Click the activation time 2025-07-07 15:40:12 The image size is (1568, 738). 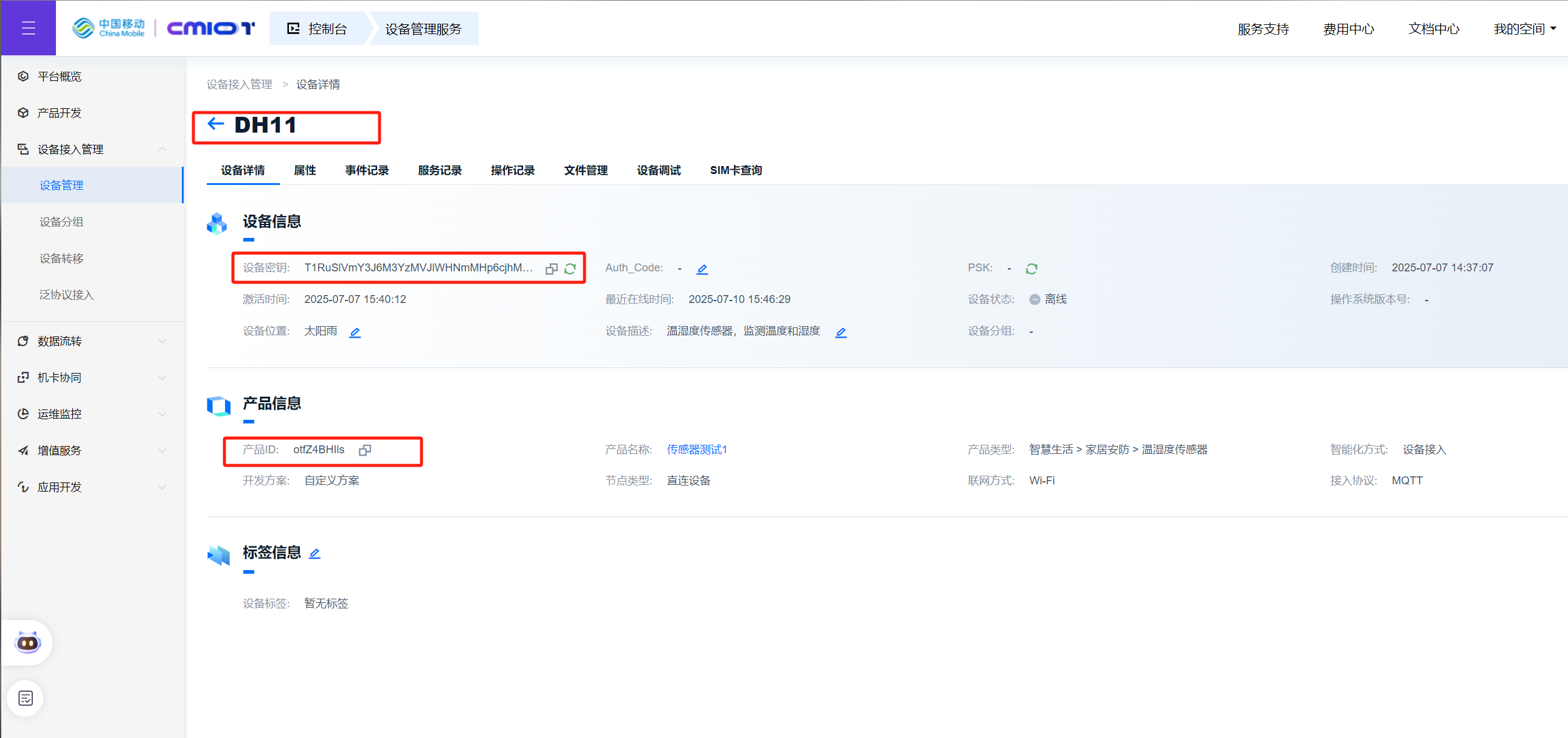[355, 299]
